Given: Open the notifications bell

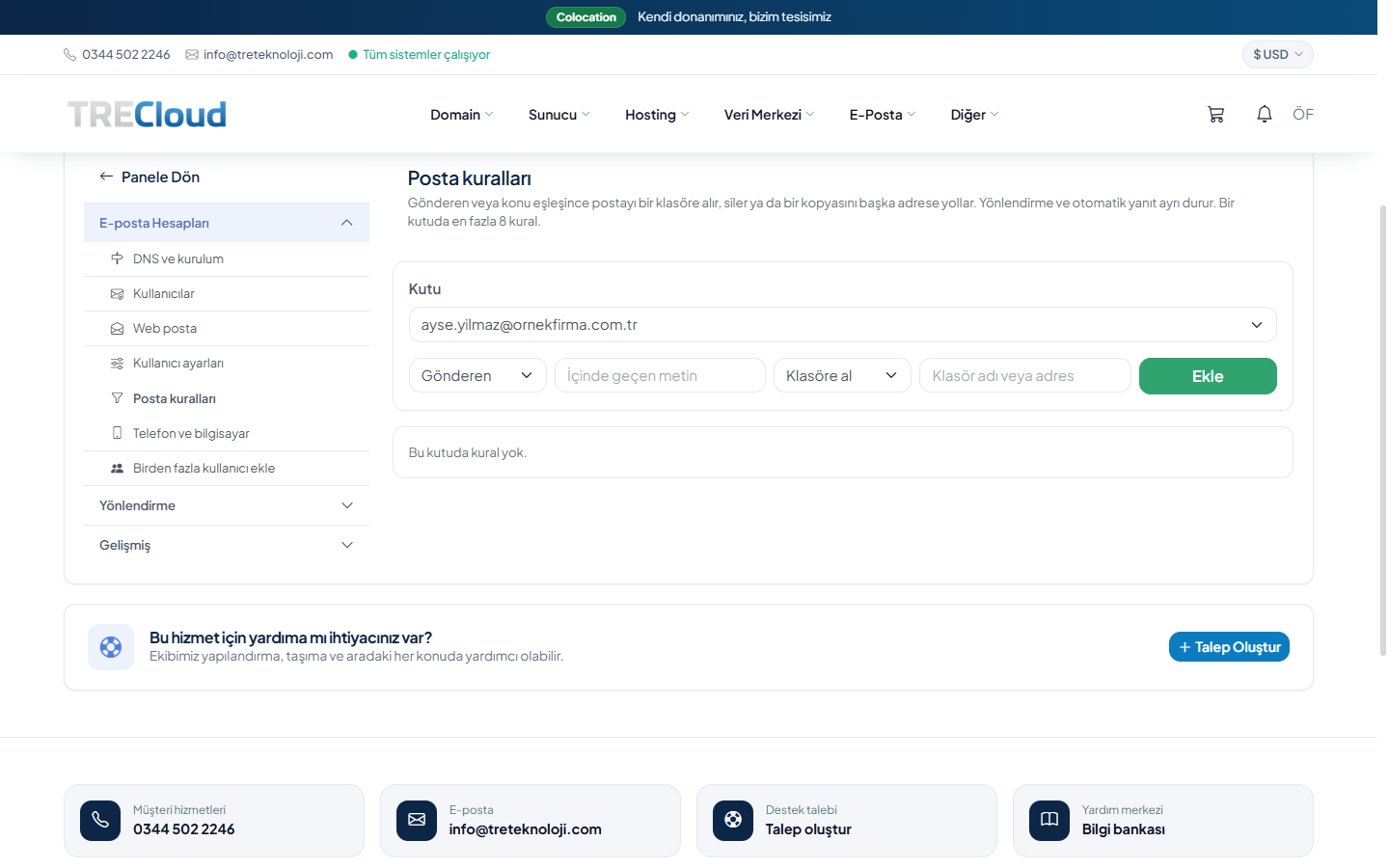Looking at the screenshot, I should pos(1265,114).
